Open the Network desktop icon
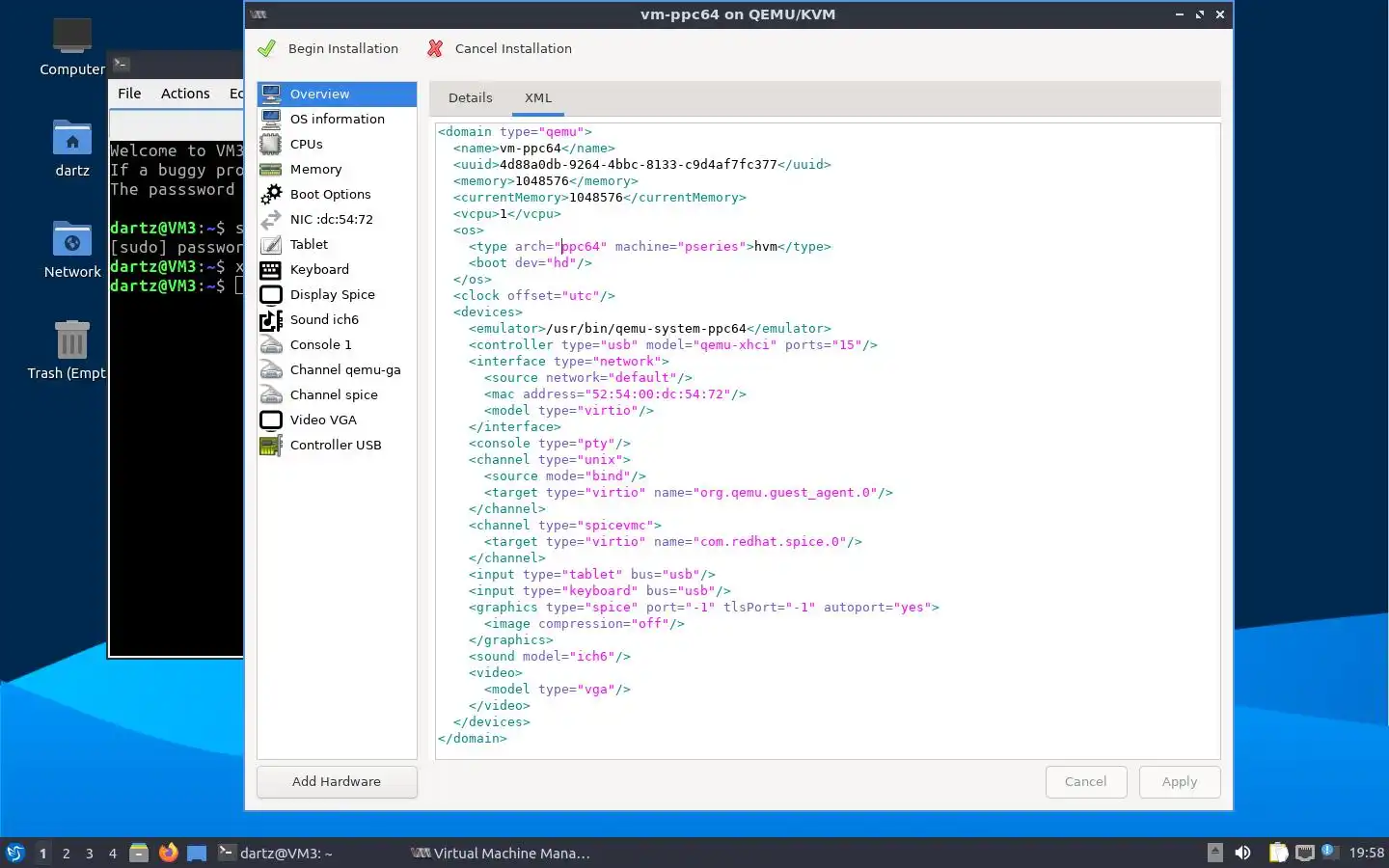The image size is (1389, 868). (x=71, y=239)
